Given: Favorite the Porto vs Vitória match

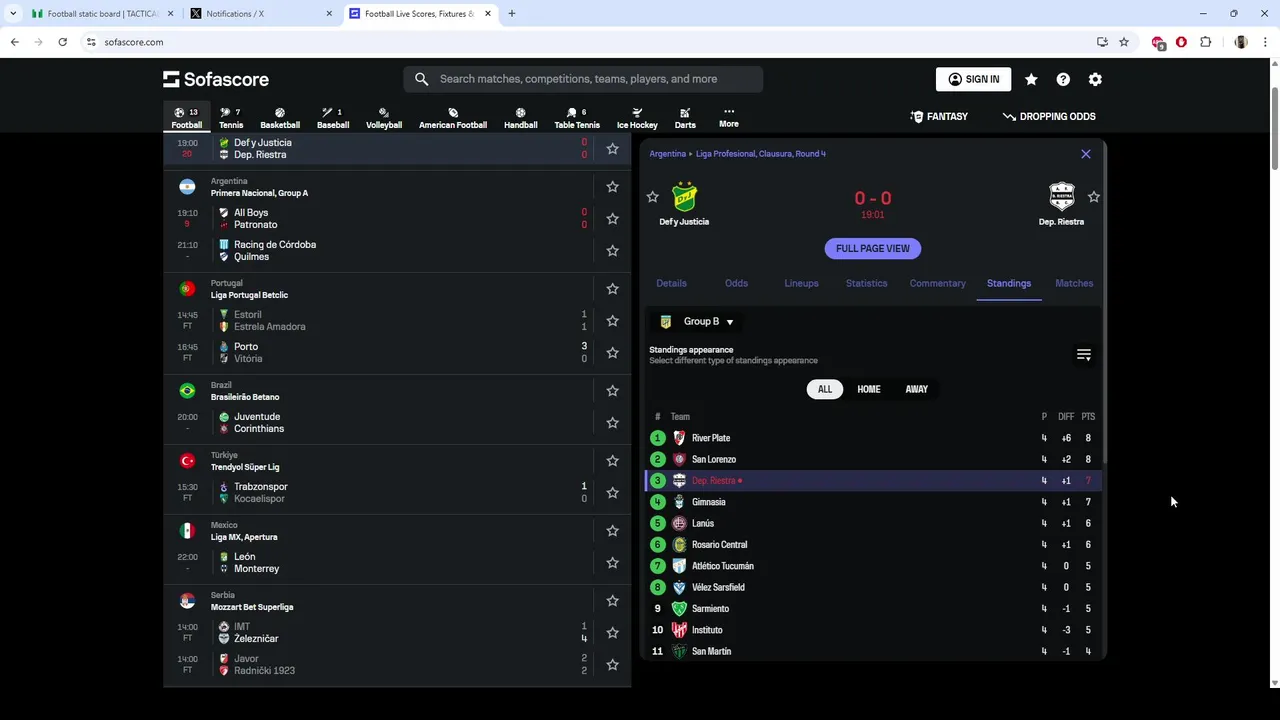Looking at the screenshot, I should (x=612, y=353).
